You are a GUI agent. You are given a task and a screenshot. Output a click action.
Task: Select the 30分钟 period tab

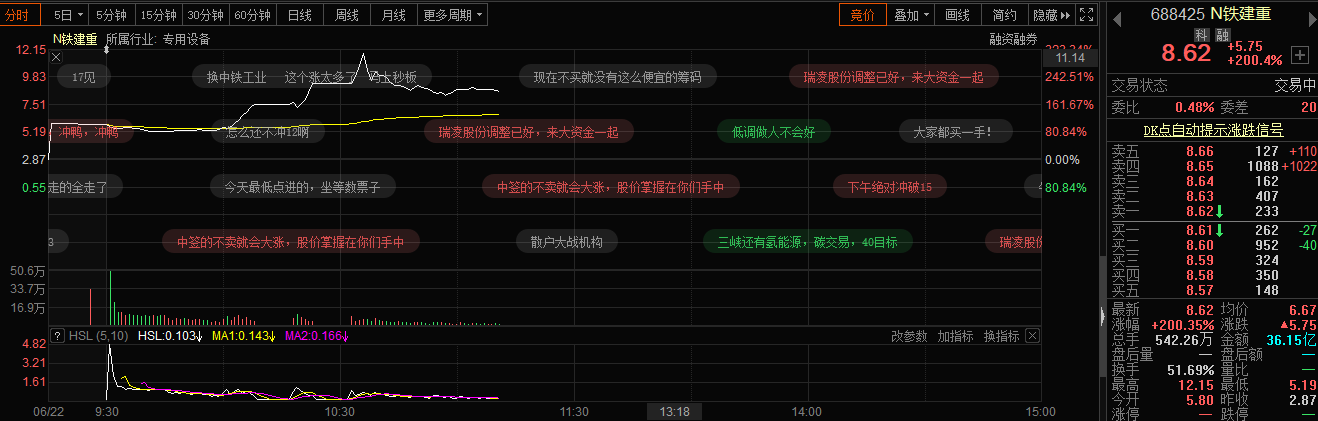[205, 15]
